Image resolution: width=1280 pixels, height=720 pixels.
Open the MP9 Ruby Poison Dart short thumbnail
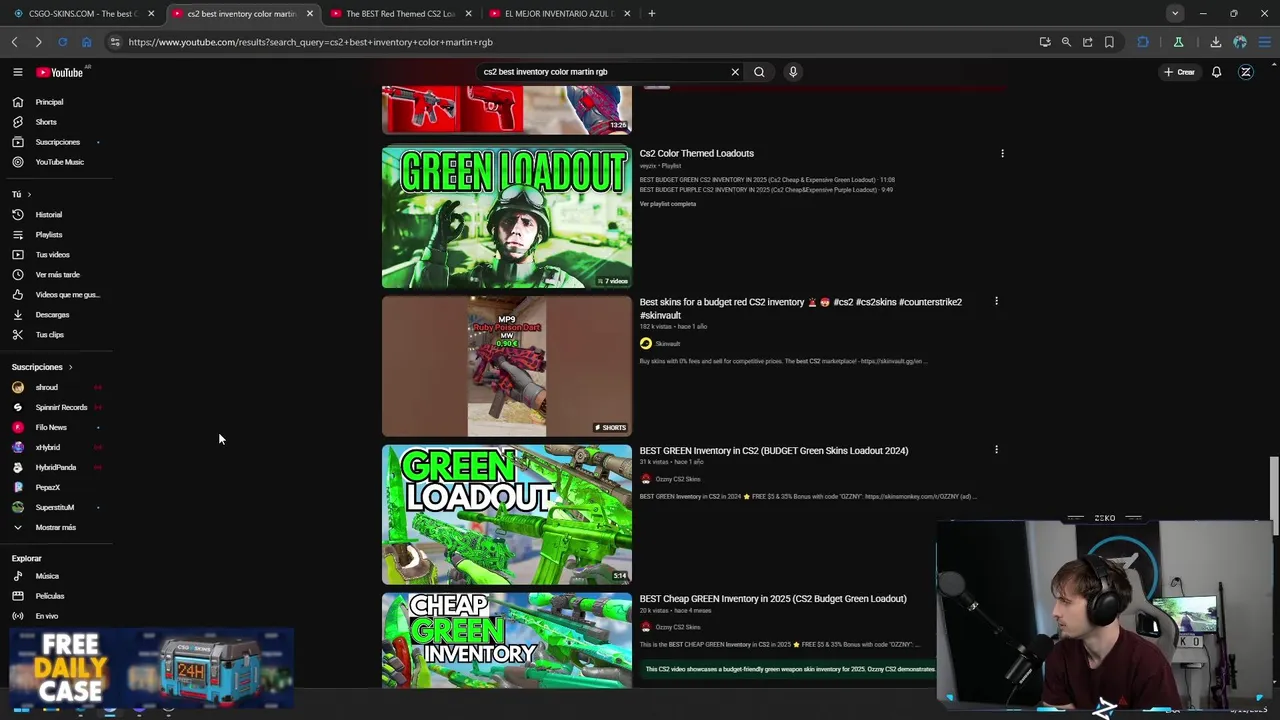click(507, 366)
